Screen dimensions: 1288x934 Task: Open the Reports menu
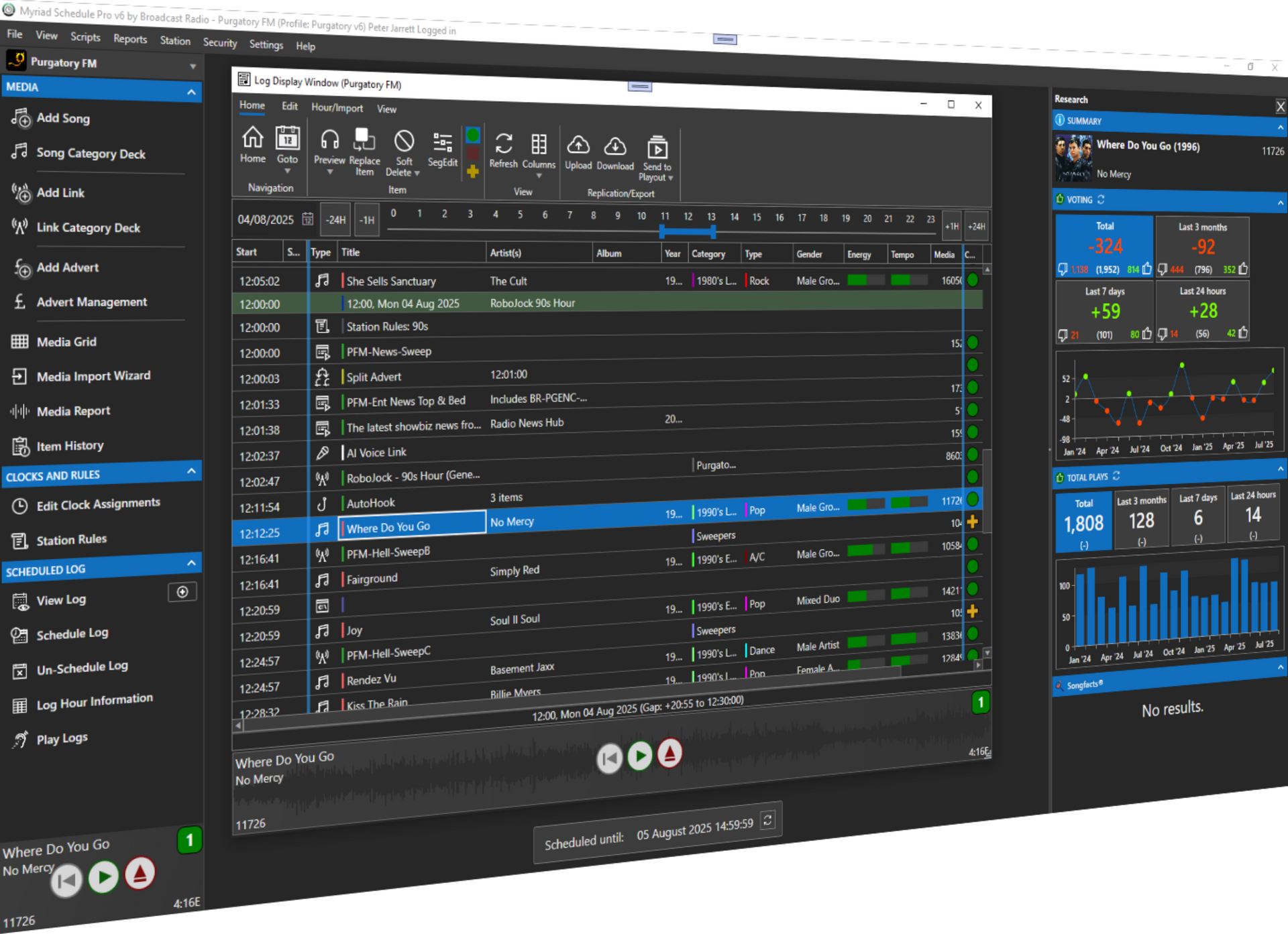[x=129, y=38]
